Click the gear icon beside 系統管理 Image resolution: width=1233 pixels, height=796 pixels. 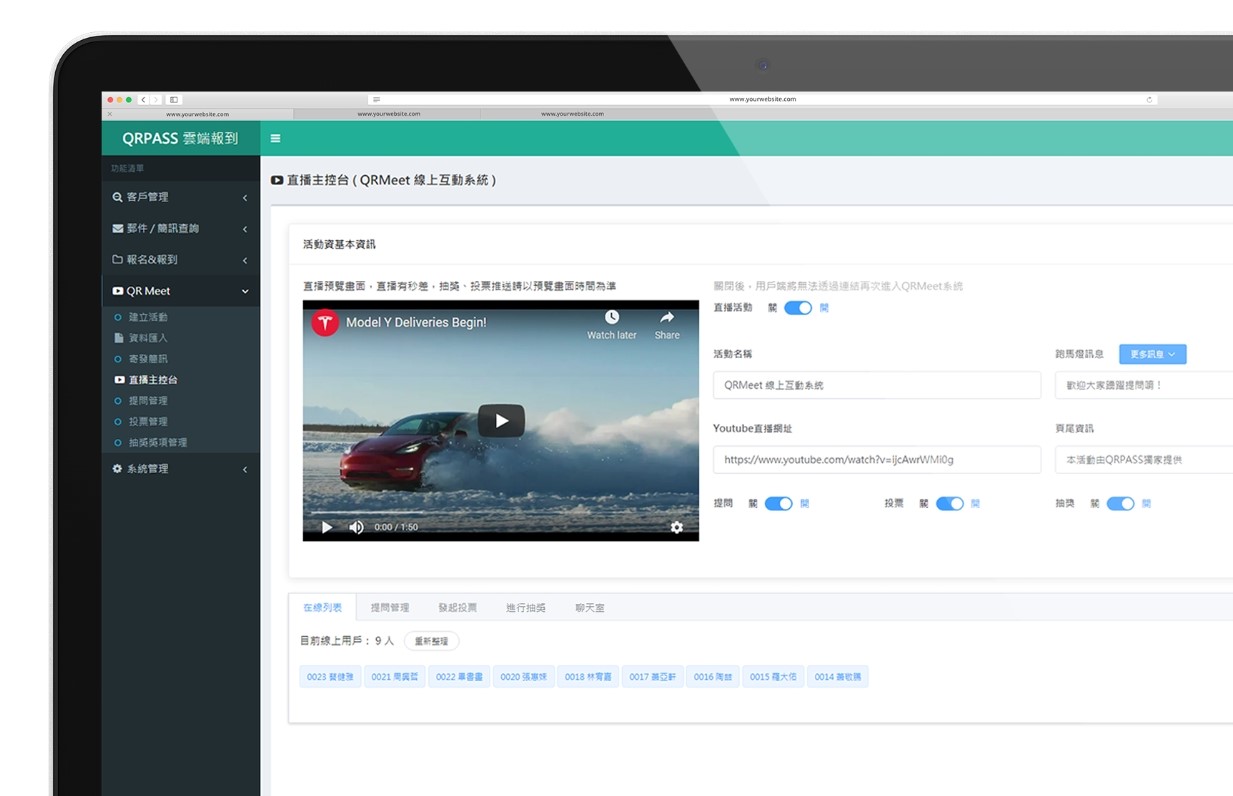(118, 469)
